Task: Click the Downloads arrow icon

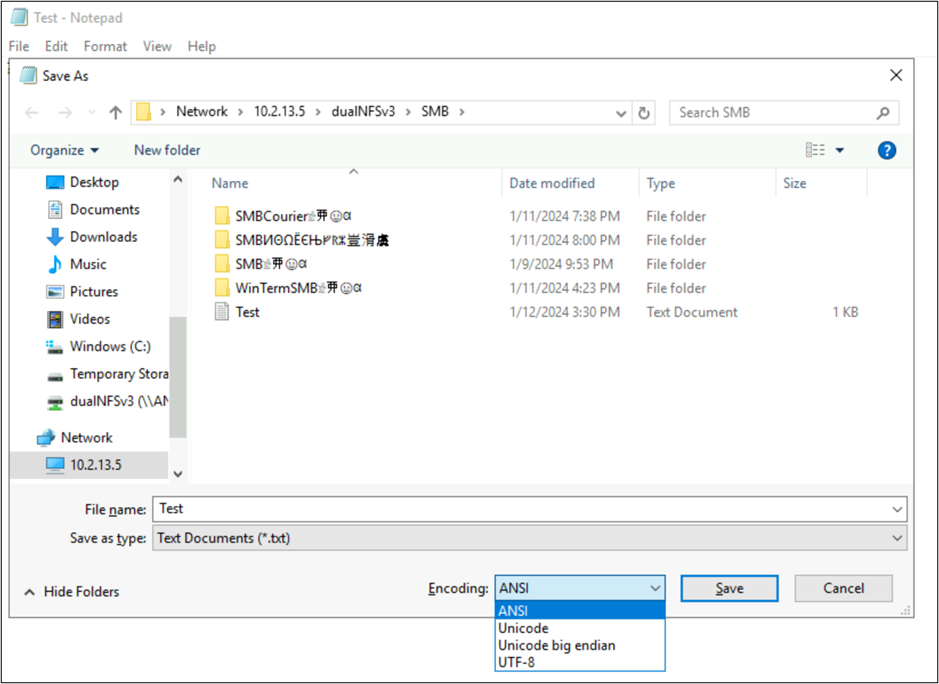Action: click(x=55, y=237)
